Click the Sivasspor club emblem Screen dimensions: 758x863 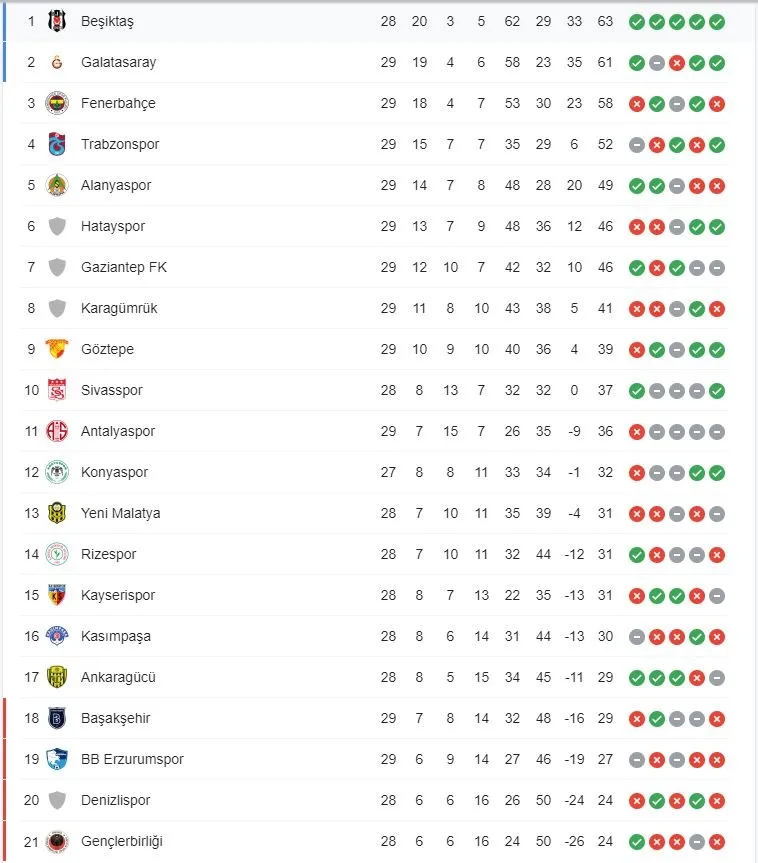[x=57, y=390]
